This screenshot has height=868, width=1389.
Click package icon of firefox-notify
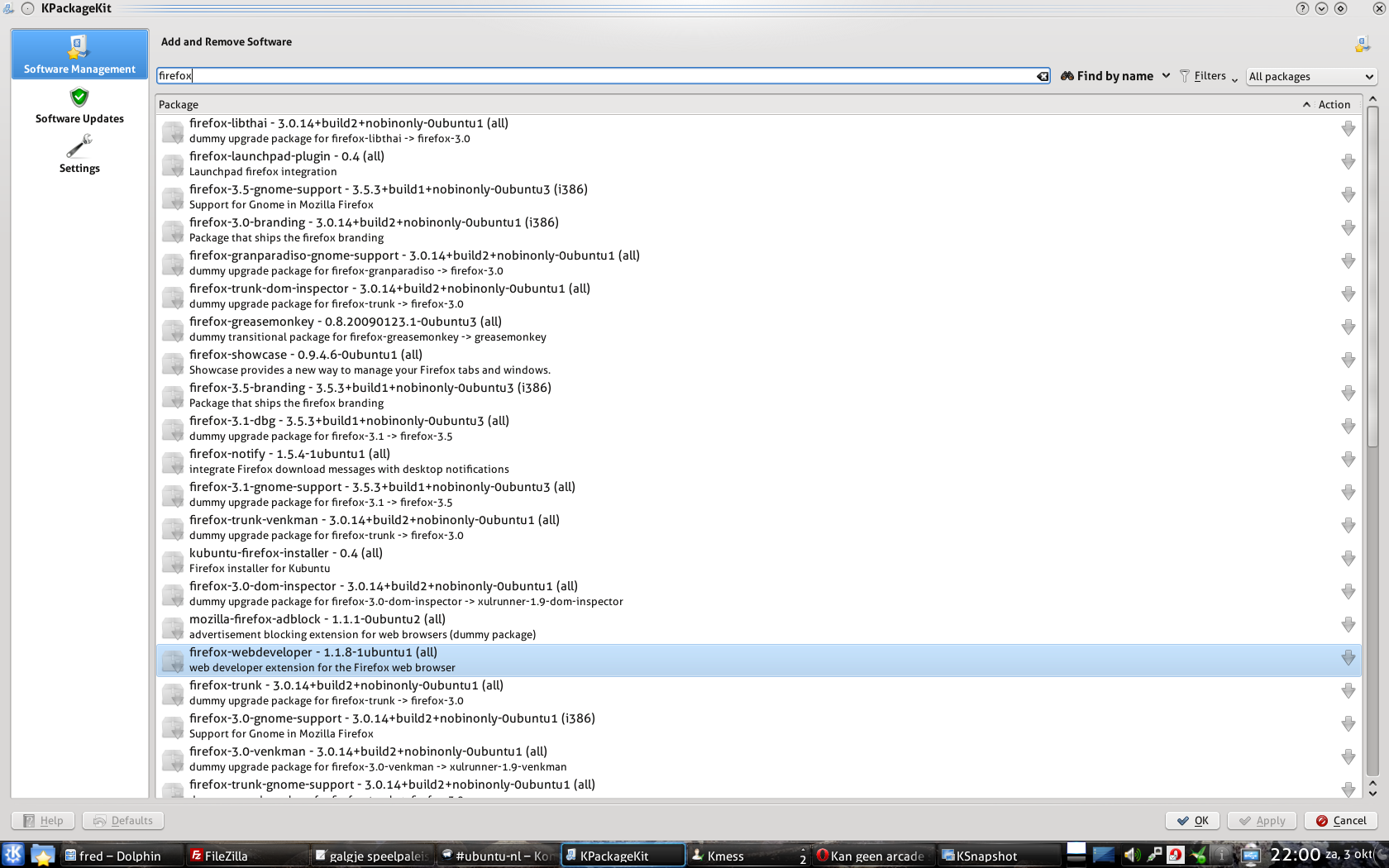(x=173, y=462)
